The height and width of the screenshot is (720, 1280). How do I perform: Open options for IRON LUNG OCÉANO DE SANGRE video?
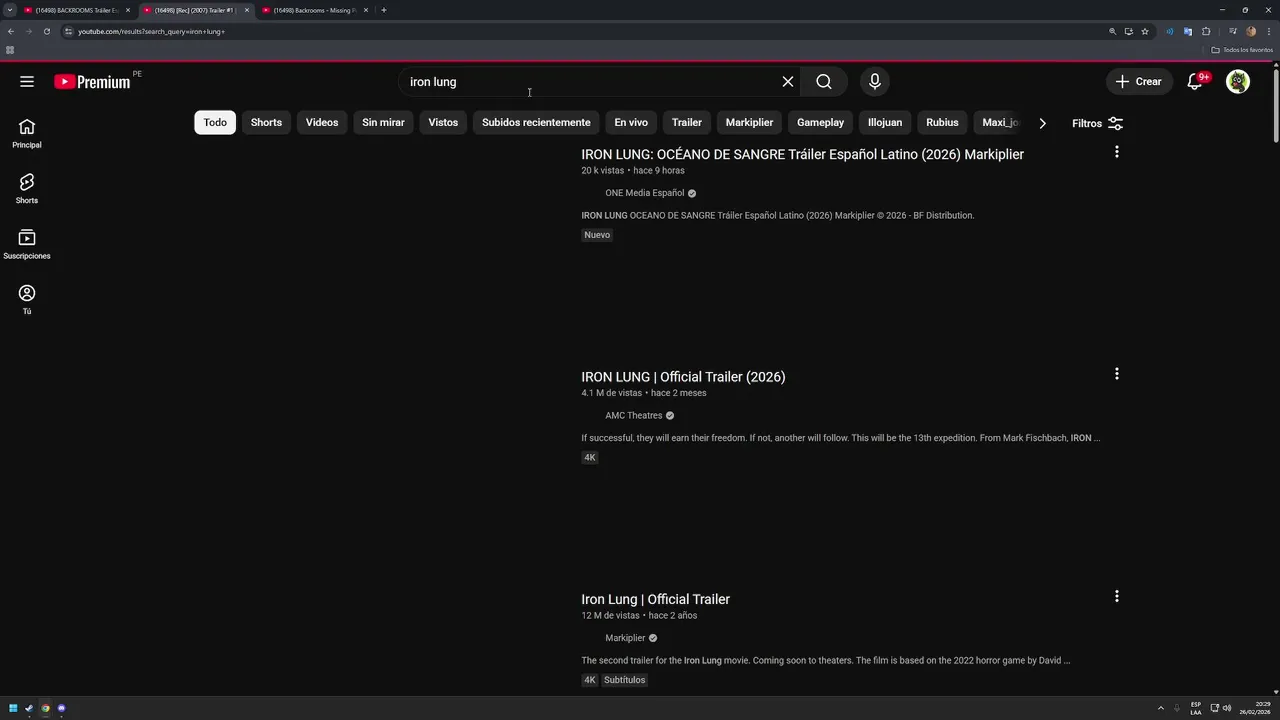pos(1116,152)
